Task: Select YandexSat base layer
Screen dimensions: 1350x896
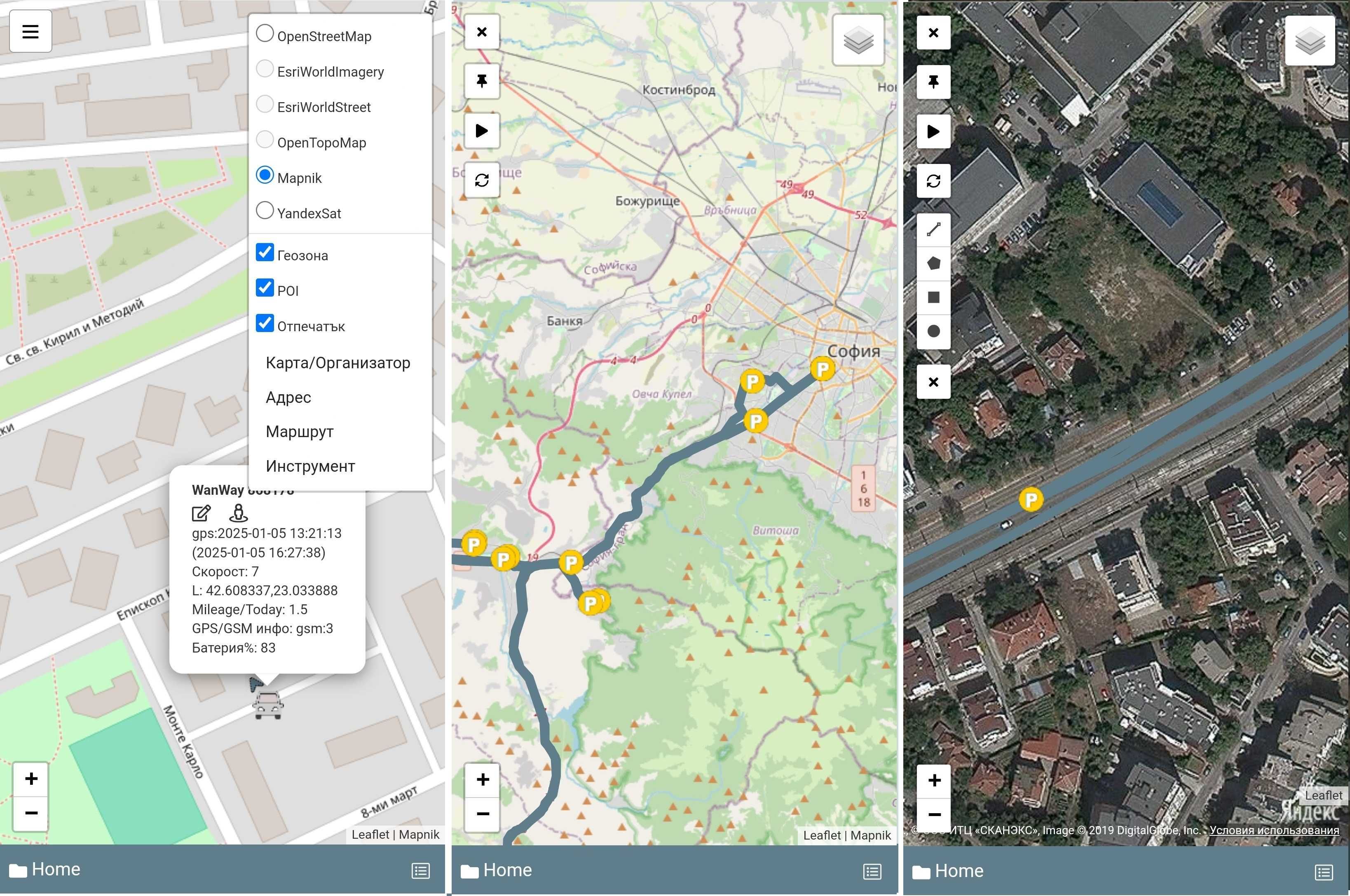Action: pyautogui.click(x=265, y=210)
